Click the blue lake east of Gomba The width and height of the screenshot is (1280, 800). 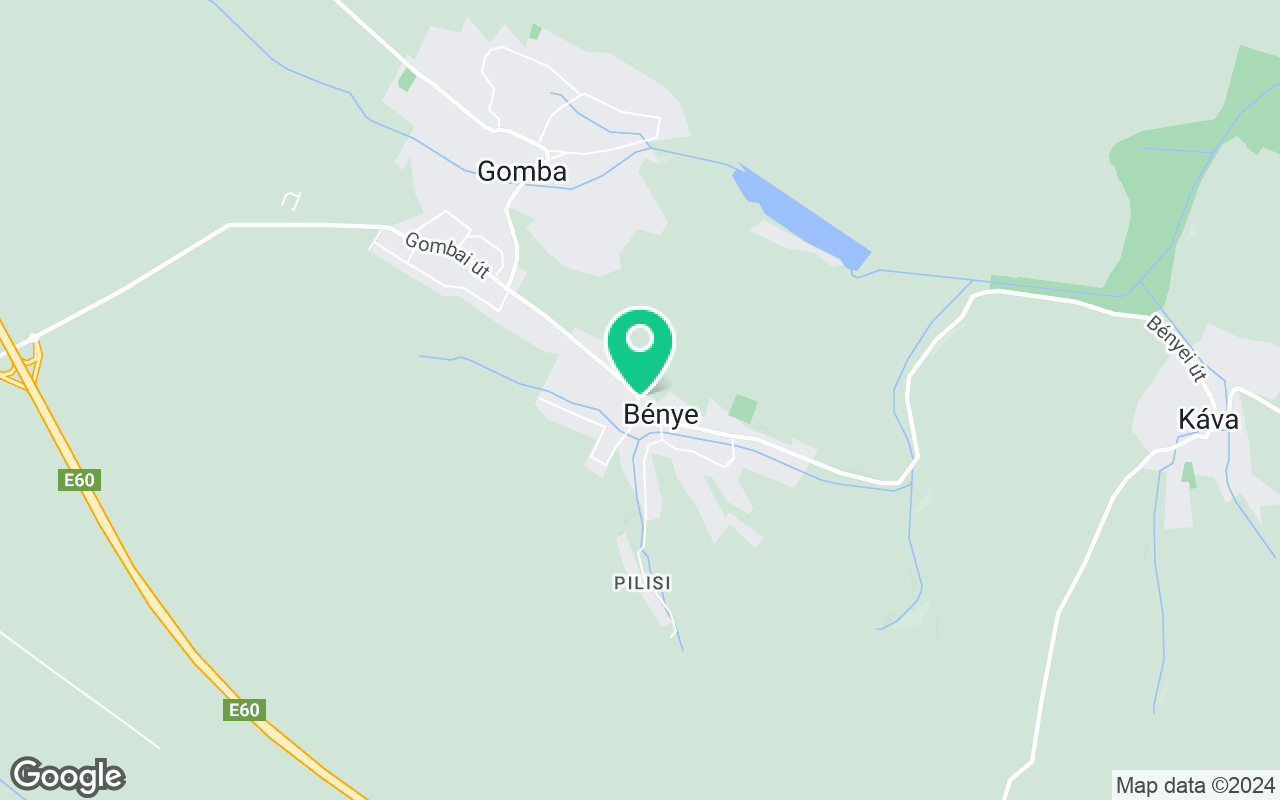click(800, 217)
